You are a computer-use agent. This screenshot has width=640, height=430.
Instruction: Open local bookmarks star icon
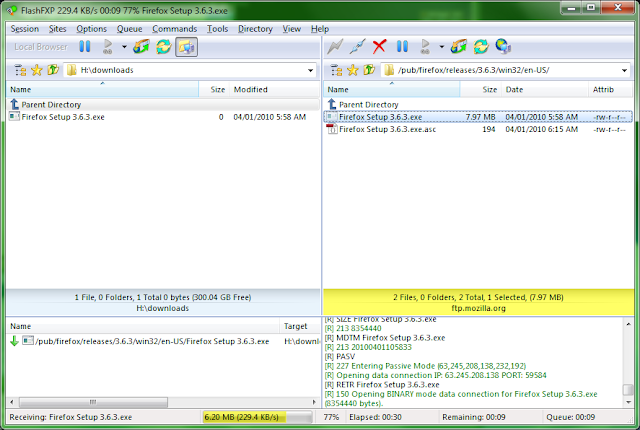tap(37, 70)
